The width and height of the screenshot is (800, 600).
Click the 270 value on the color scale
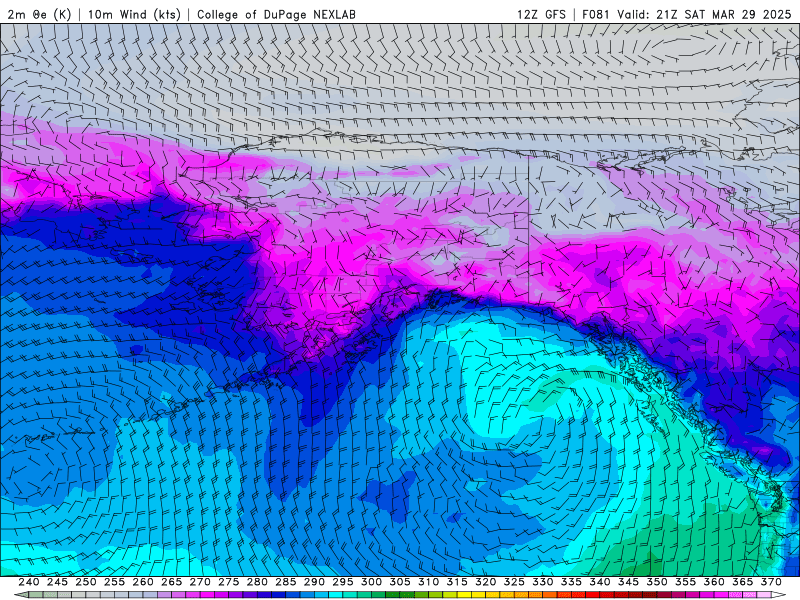[200, 582]
